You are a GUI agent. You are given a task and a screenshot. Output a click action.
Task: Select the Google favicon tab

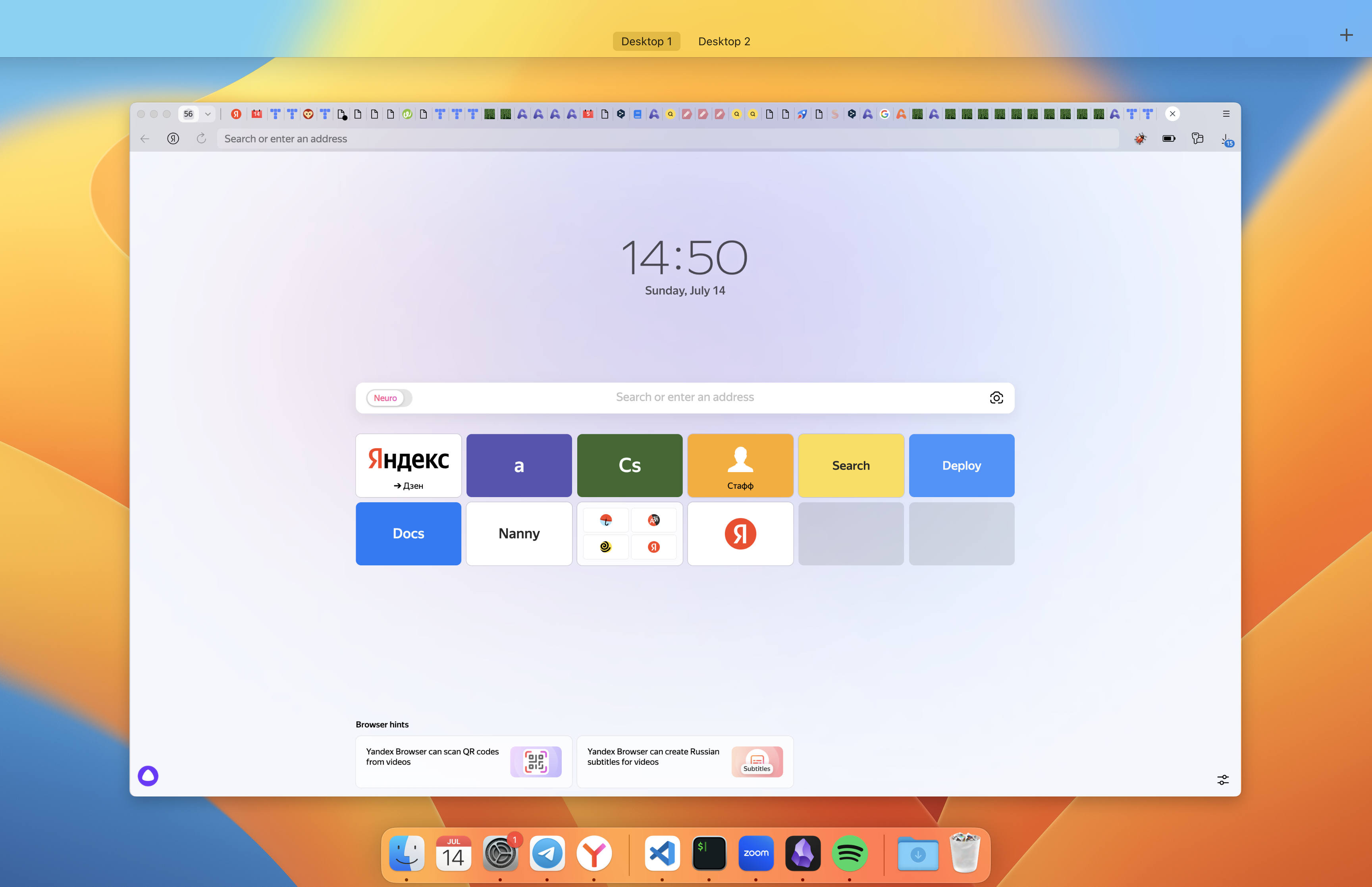[x=884, y=114]
